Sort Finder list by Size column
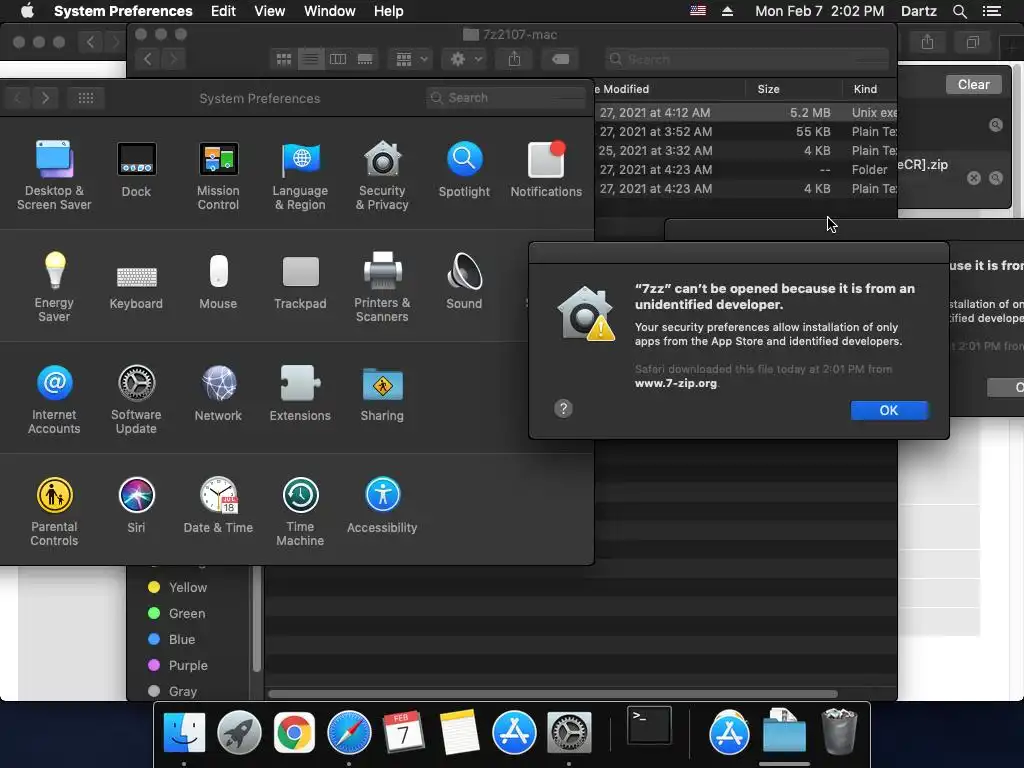Screen dimensions: 1024x768 click(793, 89)
